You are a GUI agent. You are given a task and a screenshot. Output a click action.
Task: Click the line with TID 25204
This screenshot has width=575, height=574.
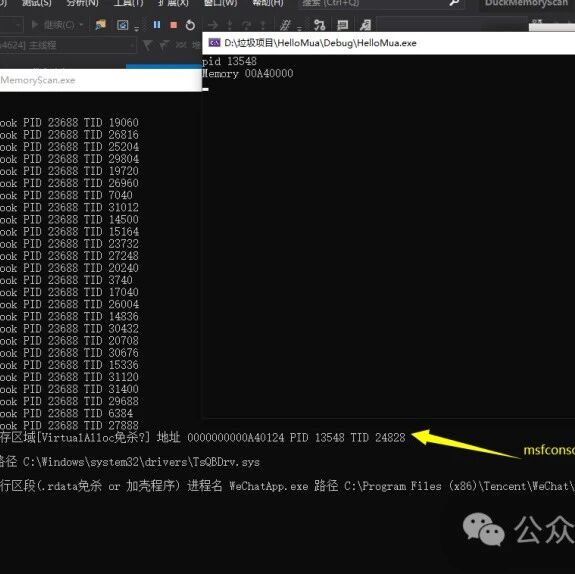[x=69, y=147]
